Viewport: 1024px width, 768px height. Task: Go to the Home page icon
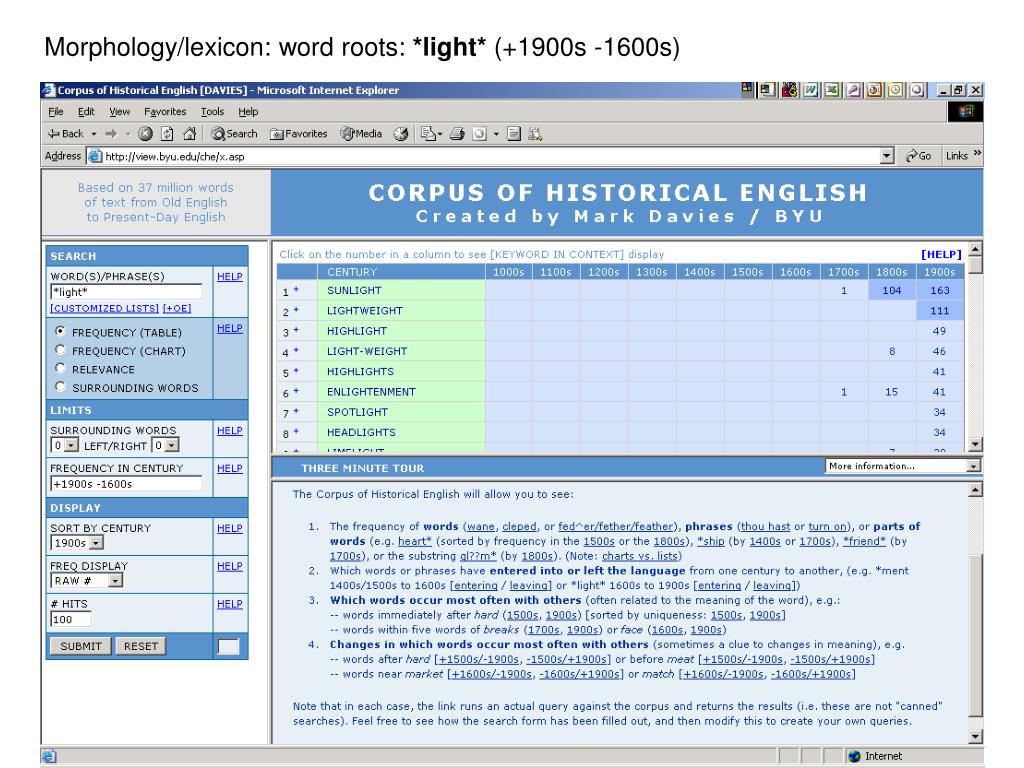(x=189, y=134)
